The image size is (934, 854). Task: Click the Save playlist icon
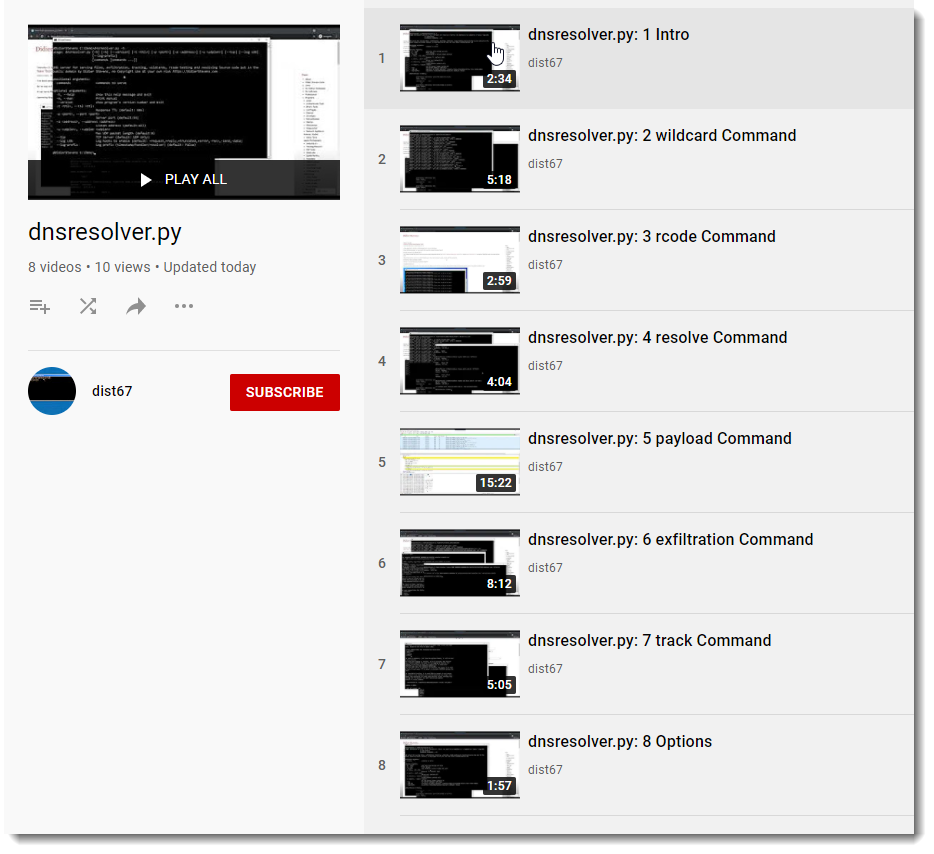pyautogui.click(x=39, y=307)
